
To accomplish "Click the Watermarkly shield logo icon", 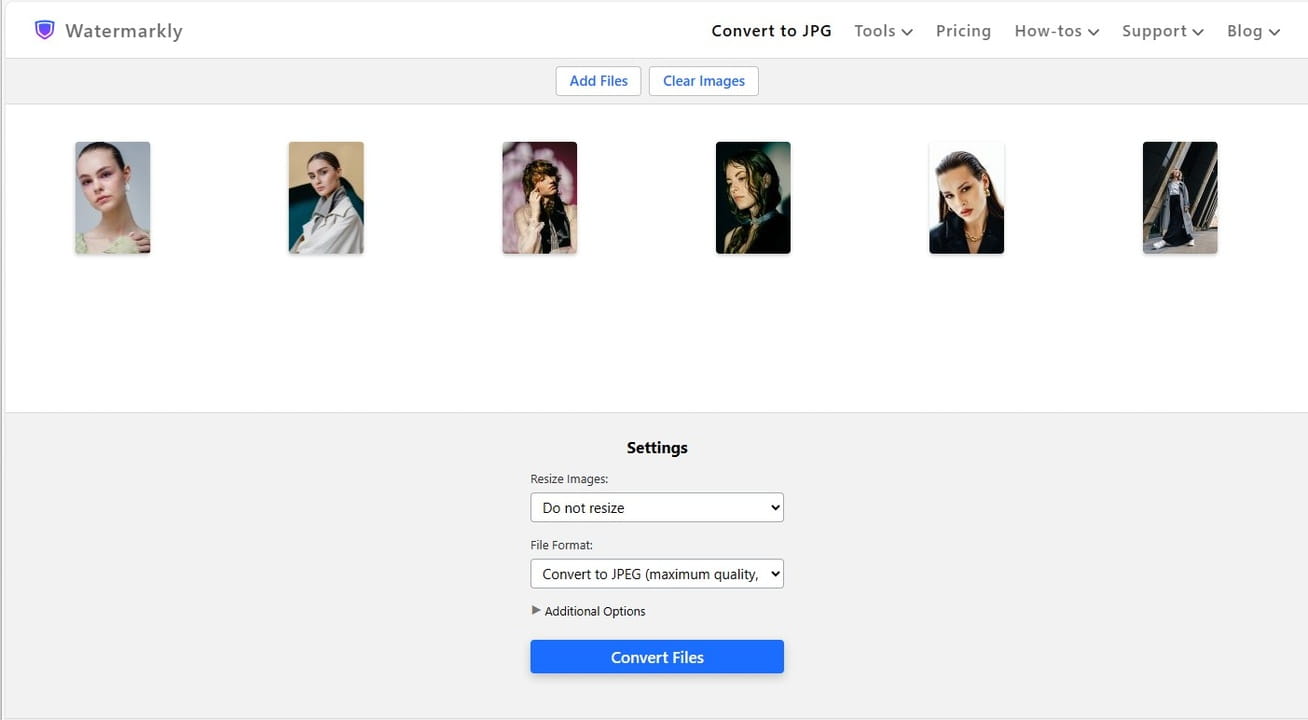I will tap(44, 30).
